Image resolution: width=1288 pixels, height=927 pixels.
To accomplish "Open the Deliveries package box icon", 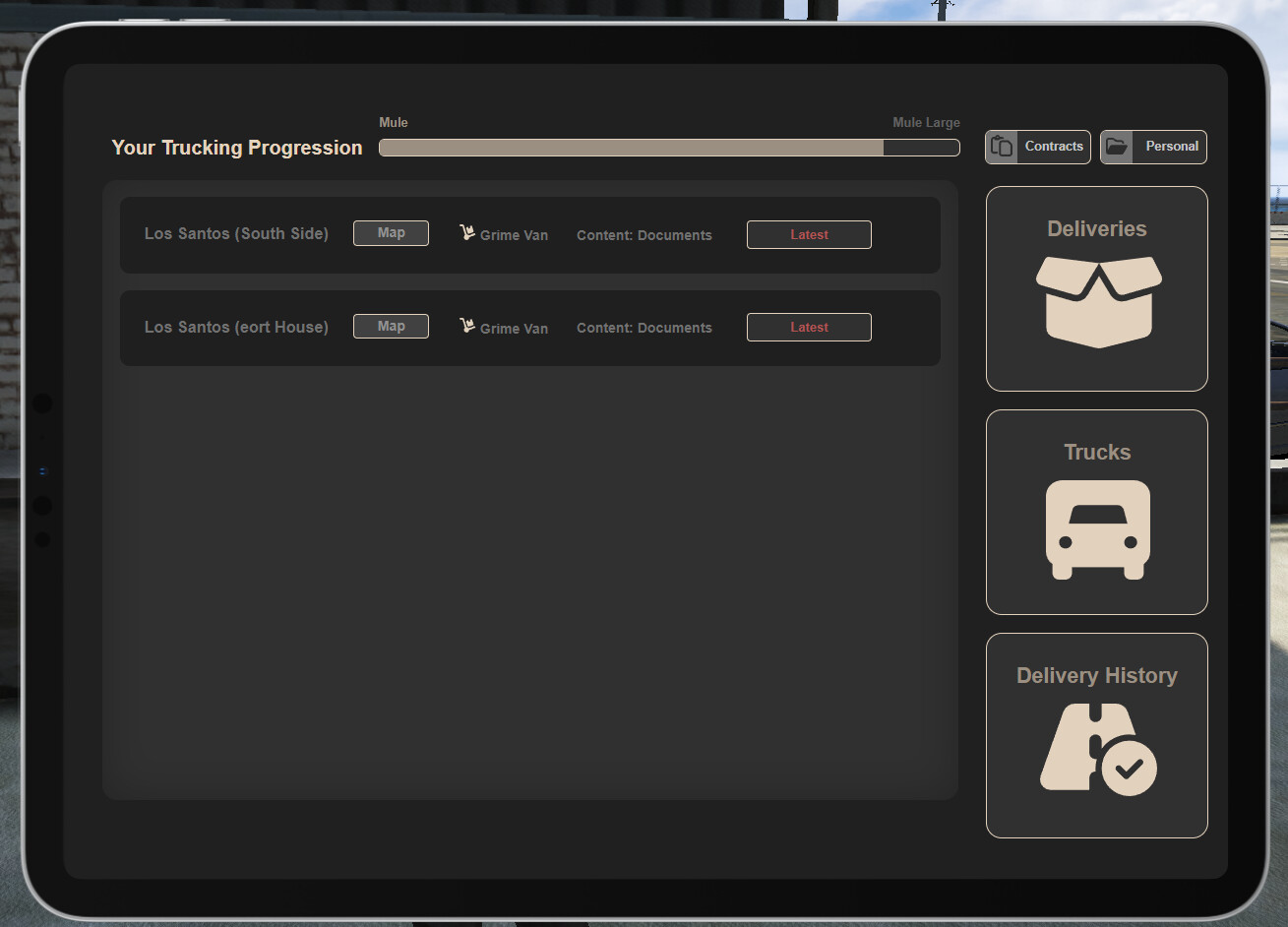I will point(1096,300).
